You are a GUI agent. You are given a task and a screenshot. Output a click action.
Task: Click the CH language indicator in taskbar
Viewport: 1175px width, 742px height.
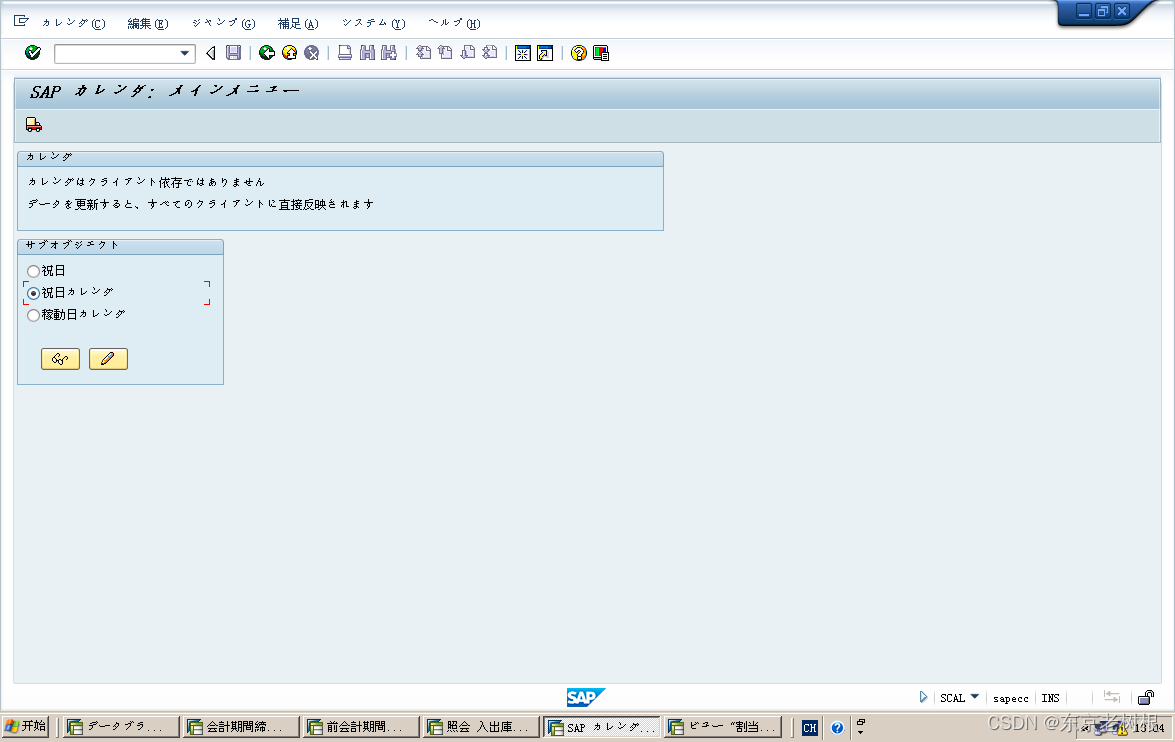809,727
